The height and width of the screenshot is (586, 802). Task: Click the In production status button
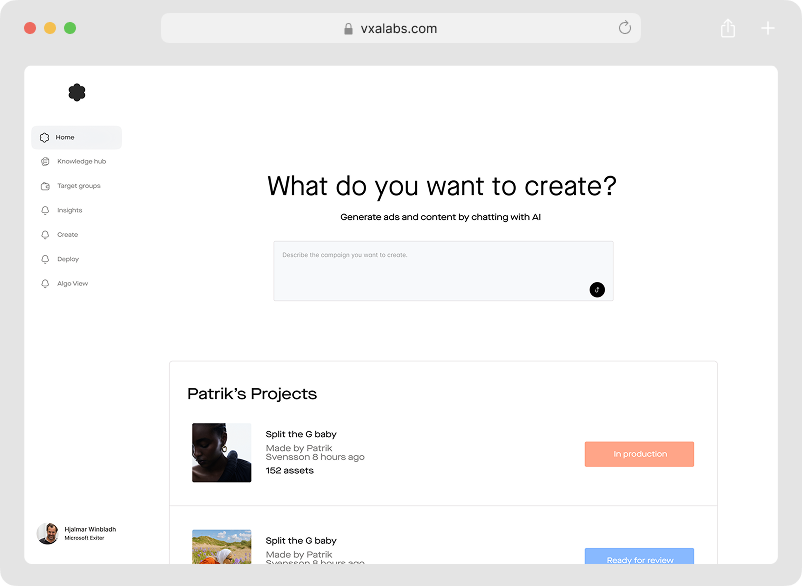click(x=639, y=454)
